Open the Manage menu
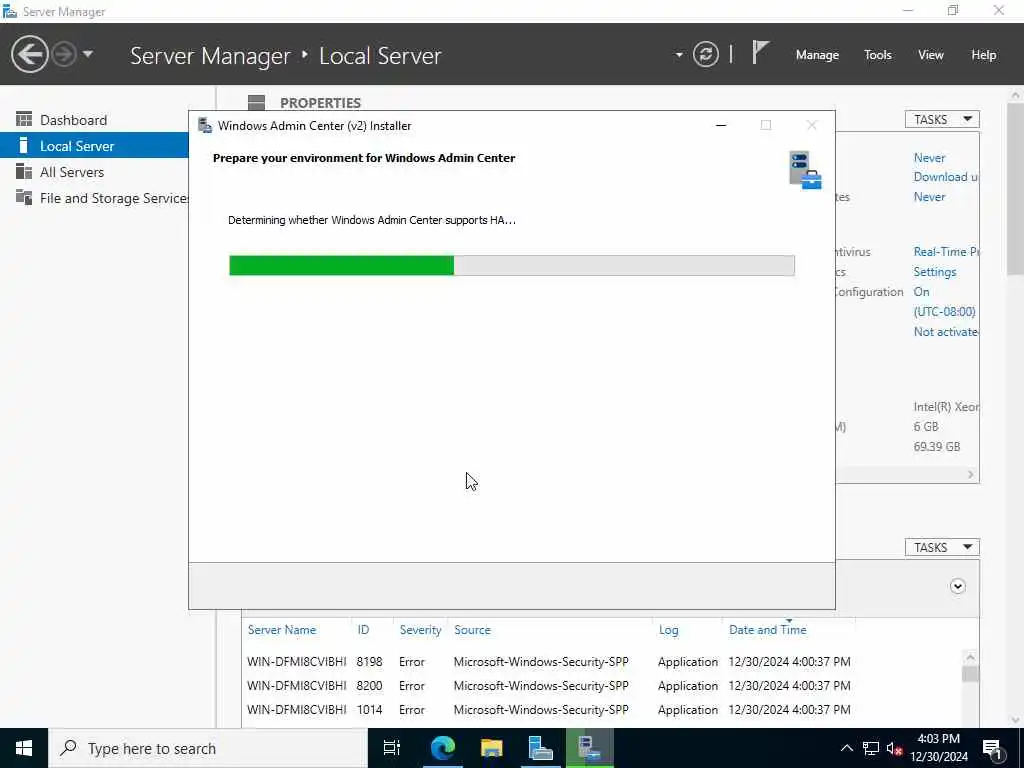Viewport: 1024px width, 768px height. click(817, 55)
